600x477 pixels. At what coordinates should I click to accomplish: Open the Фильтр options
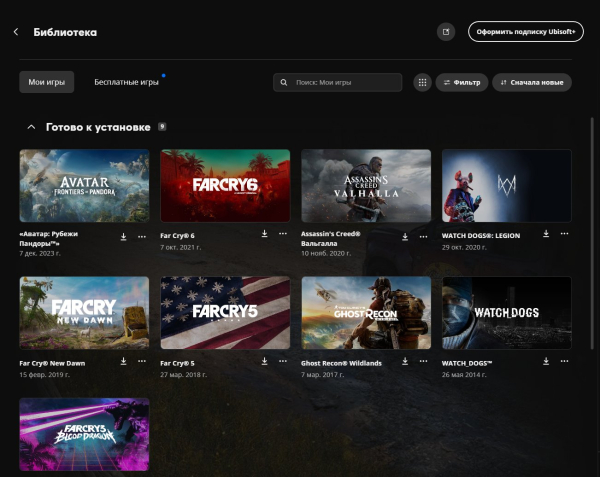coord(462,82)
